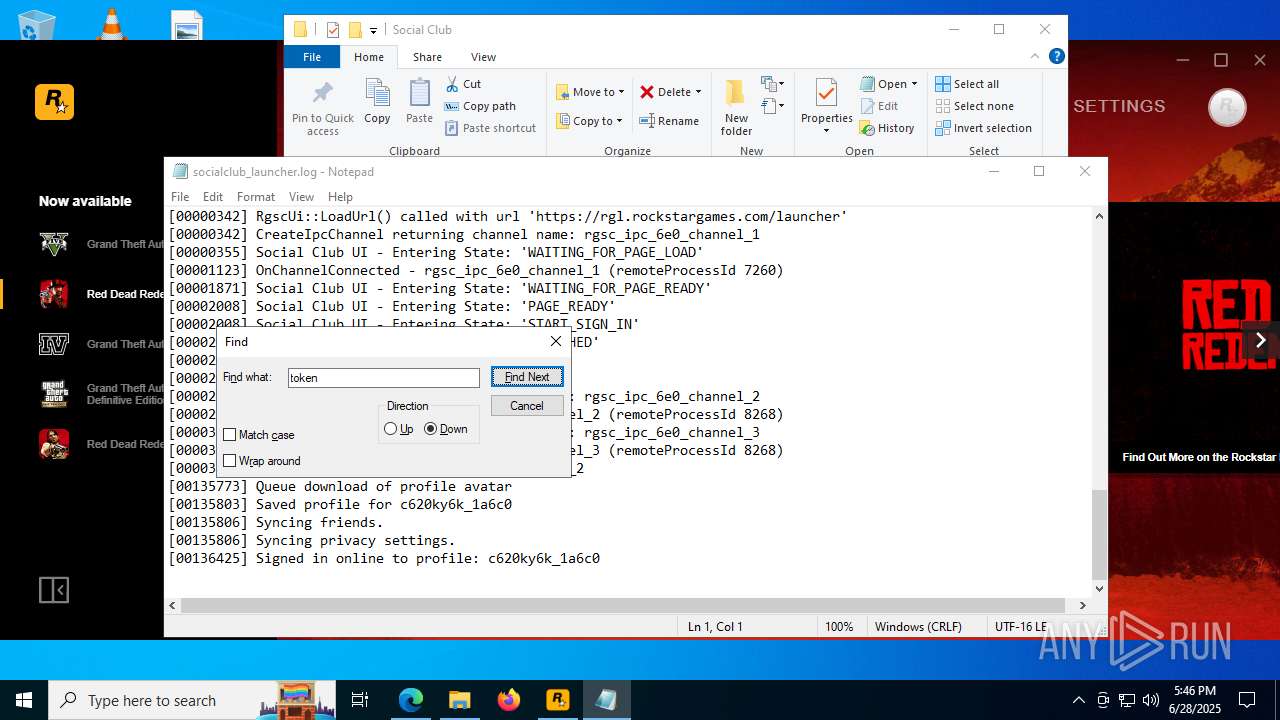Open Notepad Format menu

(256, 197)
